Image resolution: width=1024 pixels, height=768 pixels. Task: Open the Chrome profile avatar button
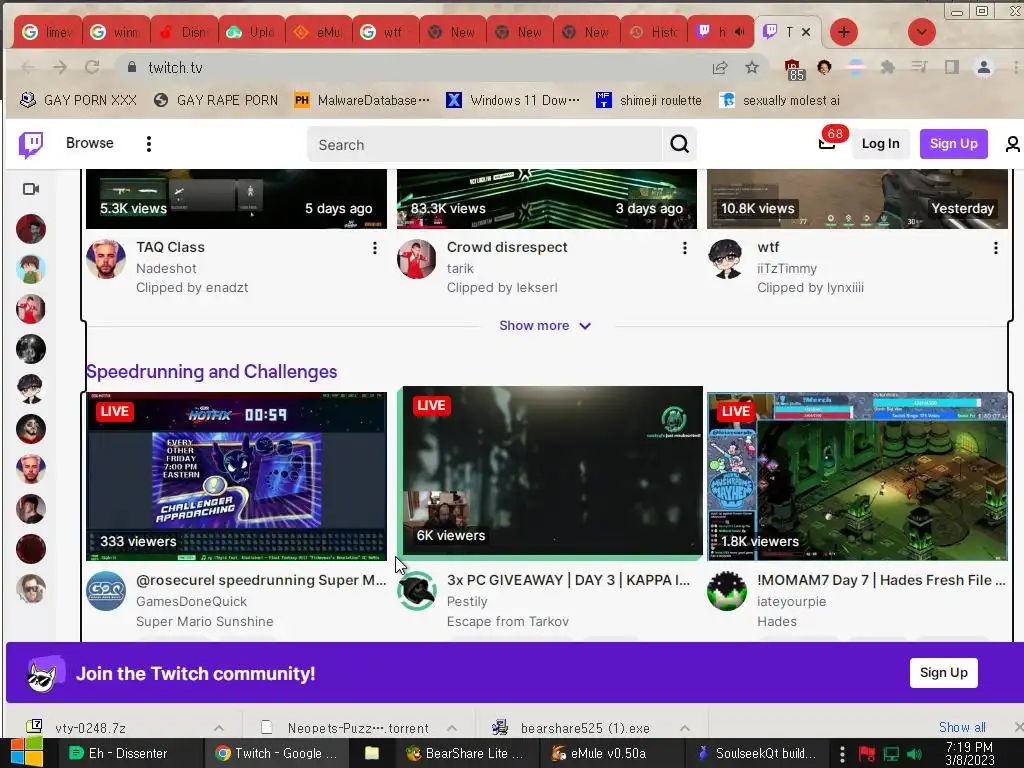984,67
